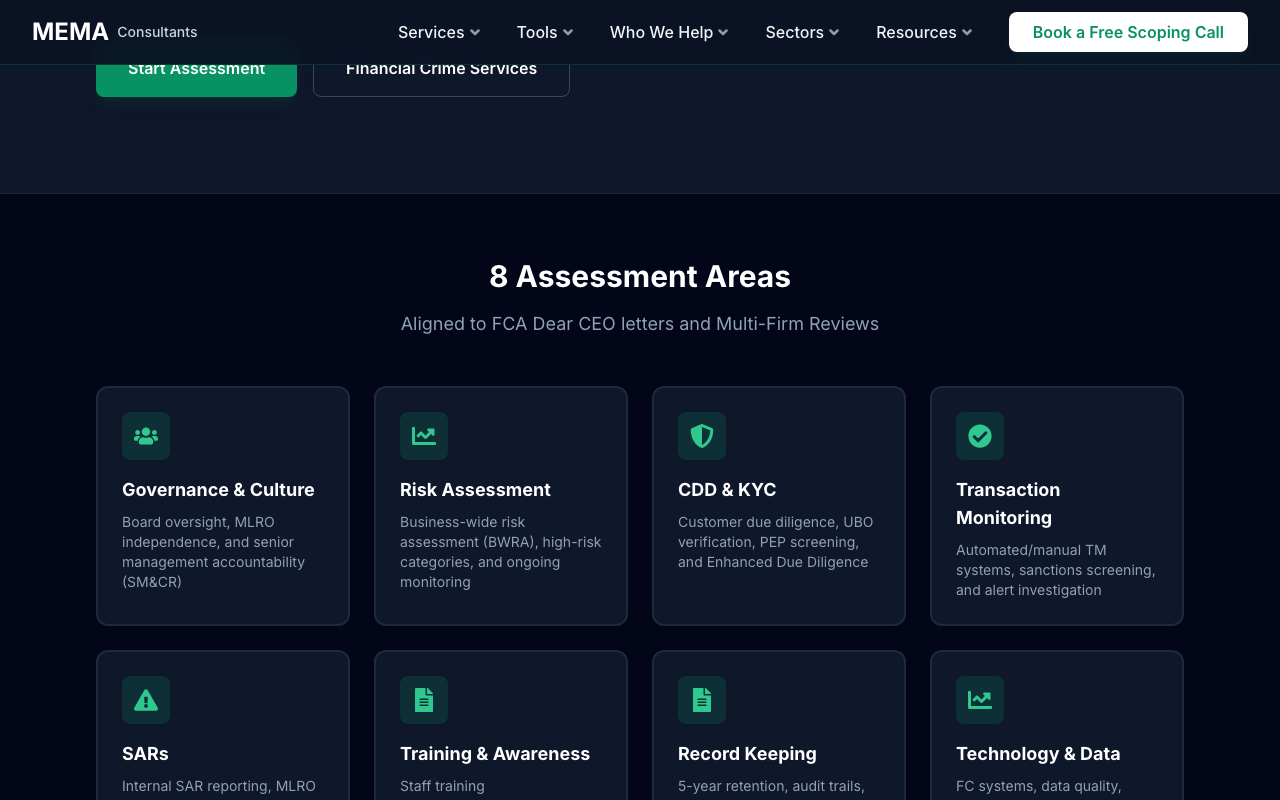This screenshot has height=800, width=1280.
Task: Click the 8 Assessment Areas title
Action: point(640,276)
